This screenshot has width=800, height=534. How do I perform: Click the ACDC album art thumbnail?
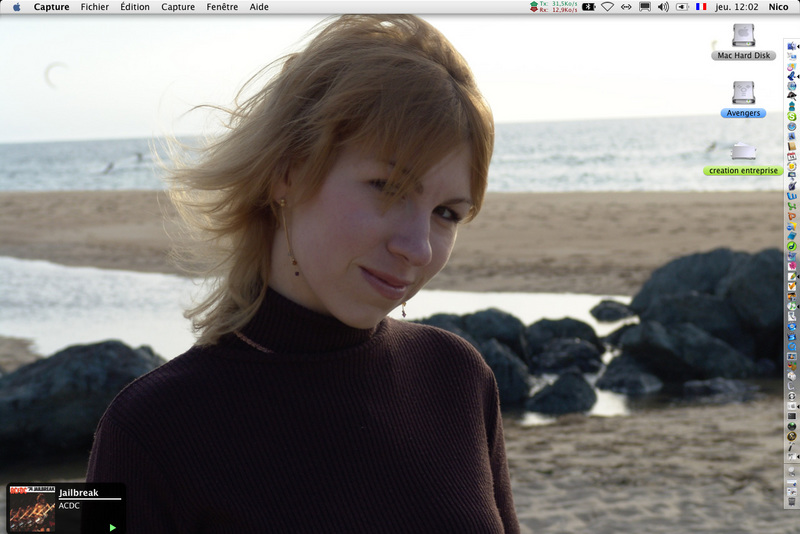pos(33,508)
